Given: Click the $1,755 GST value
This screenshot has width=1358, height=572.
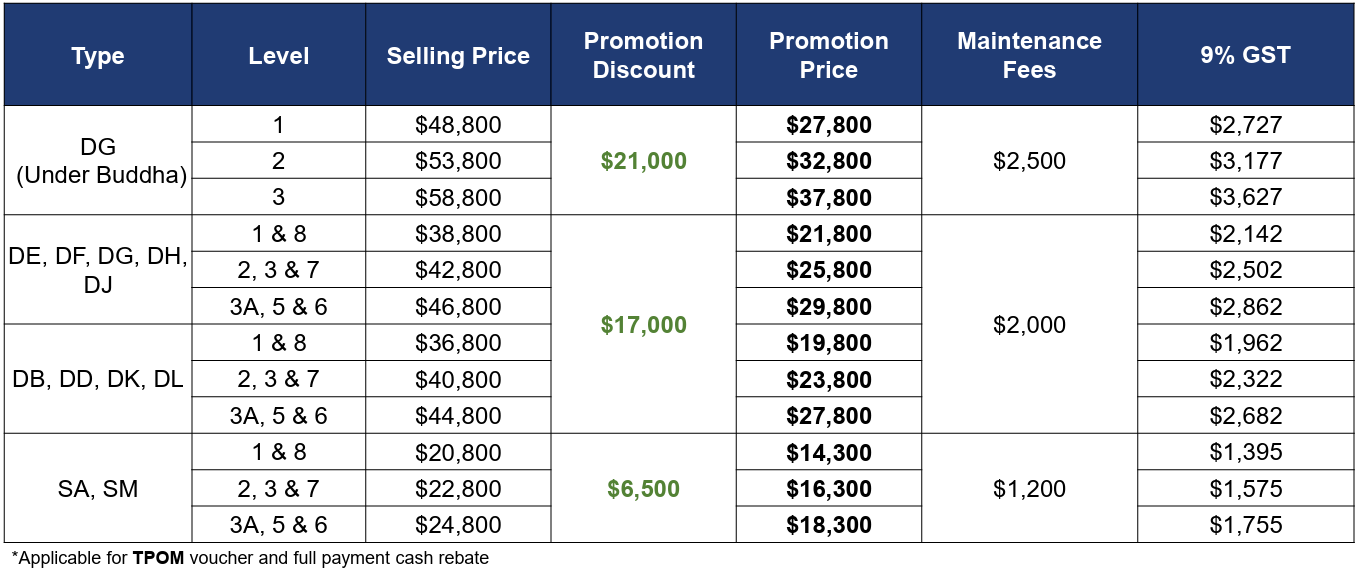Looking at the screenshot, I should 1245,525.
